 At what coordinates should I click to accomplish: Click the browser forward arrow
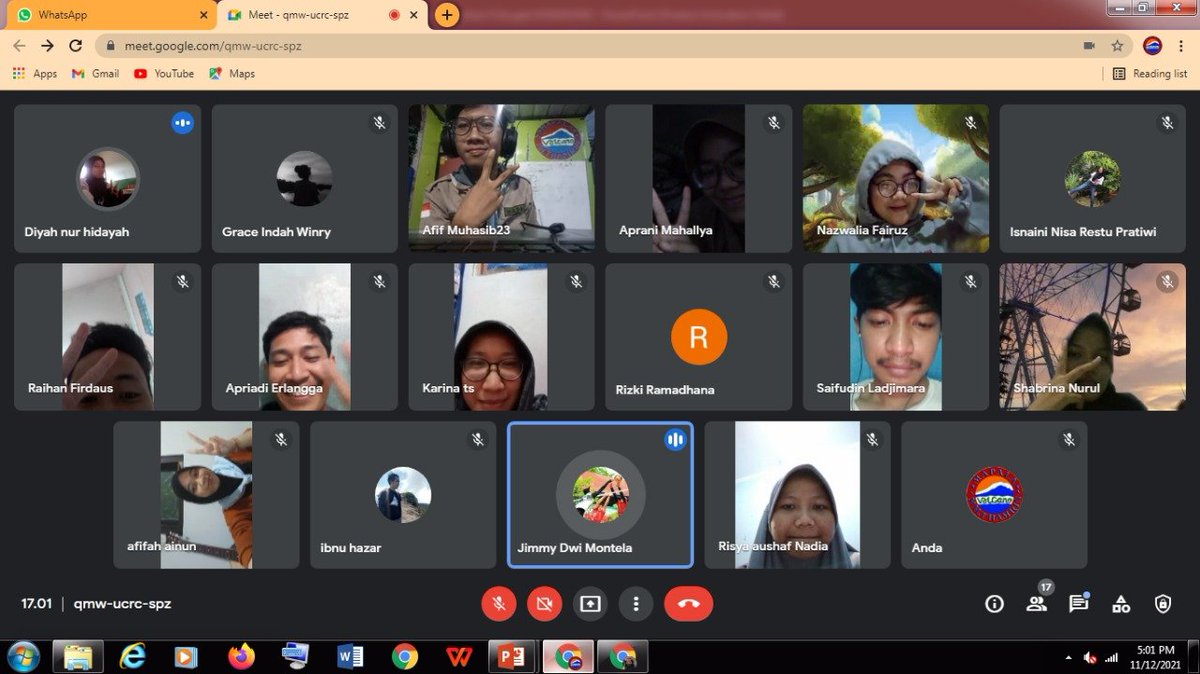[x=47, y=46]
